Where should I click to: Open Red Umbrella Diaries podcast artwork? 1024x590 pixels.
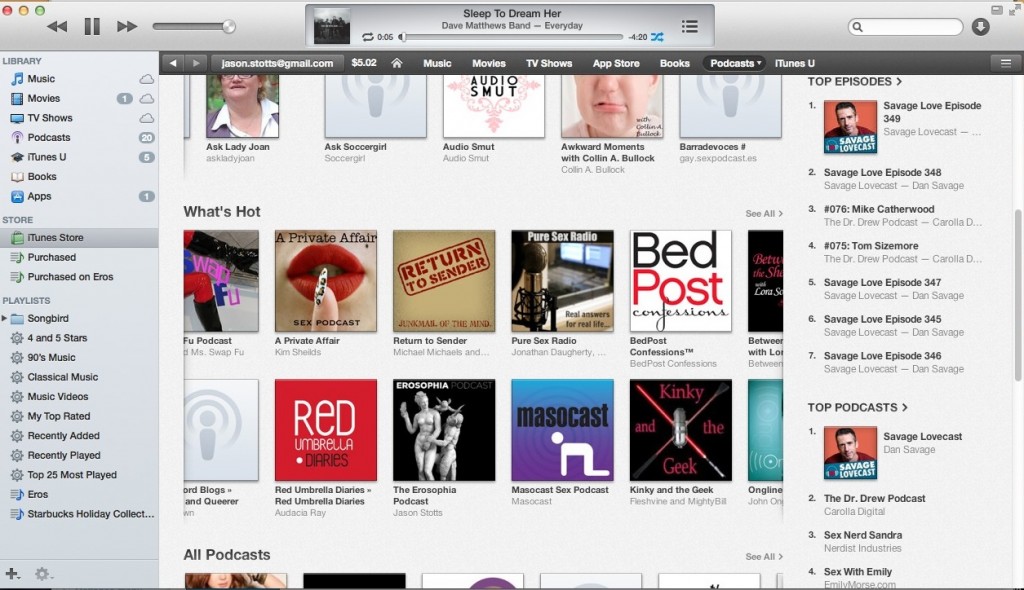pos(325,430)
